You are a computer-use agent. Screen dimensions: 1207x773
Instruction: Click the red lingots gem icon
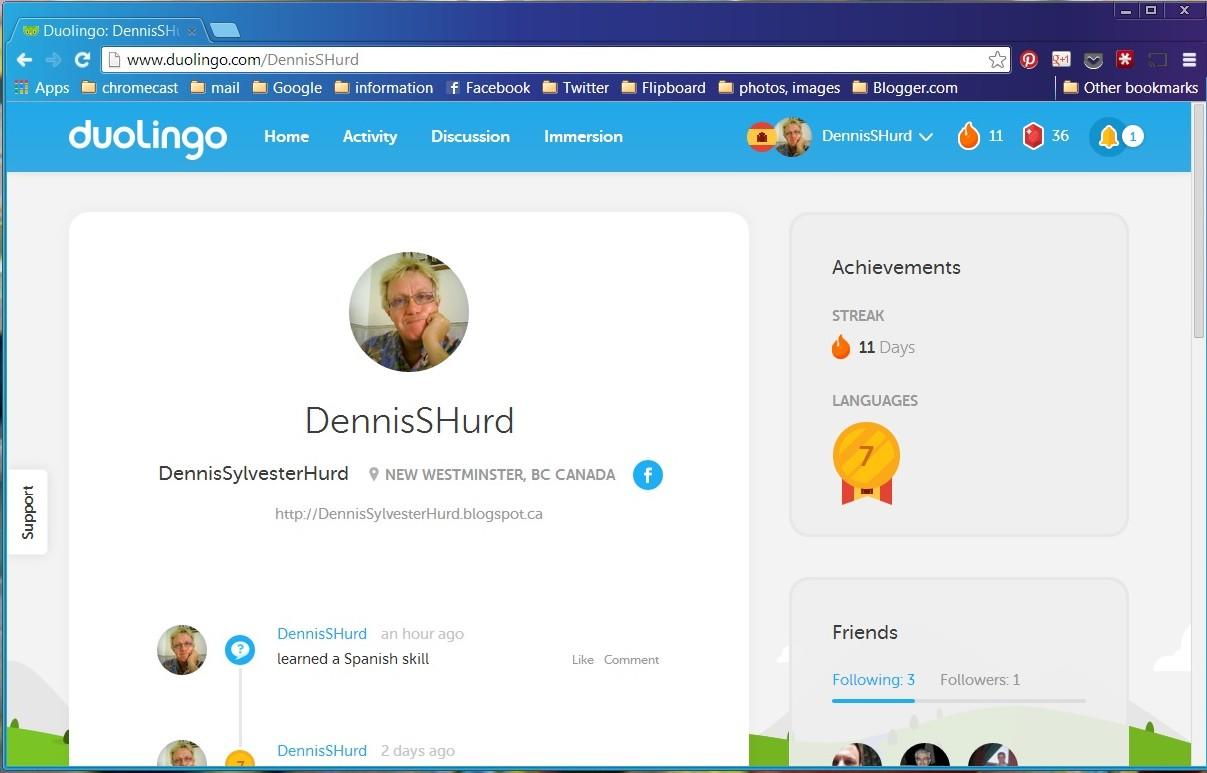click(1033, 136)
